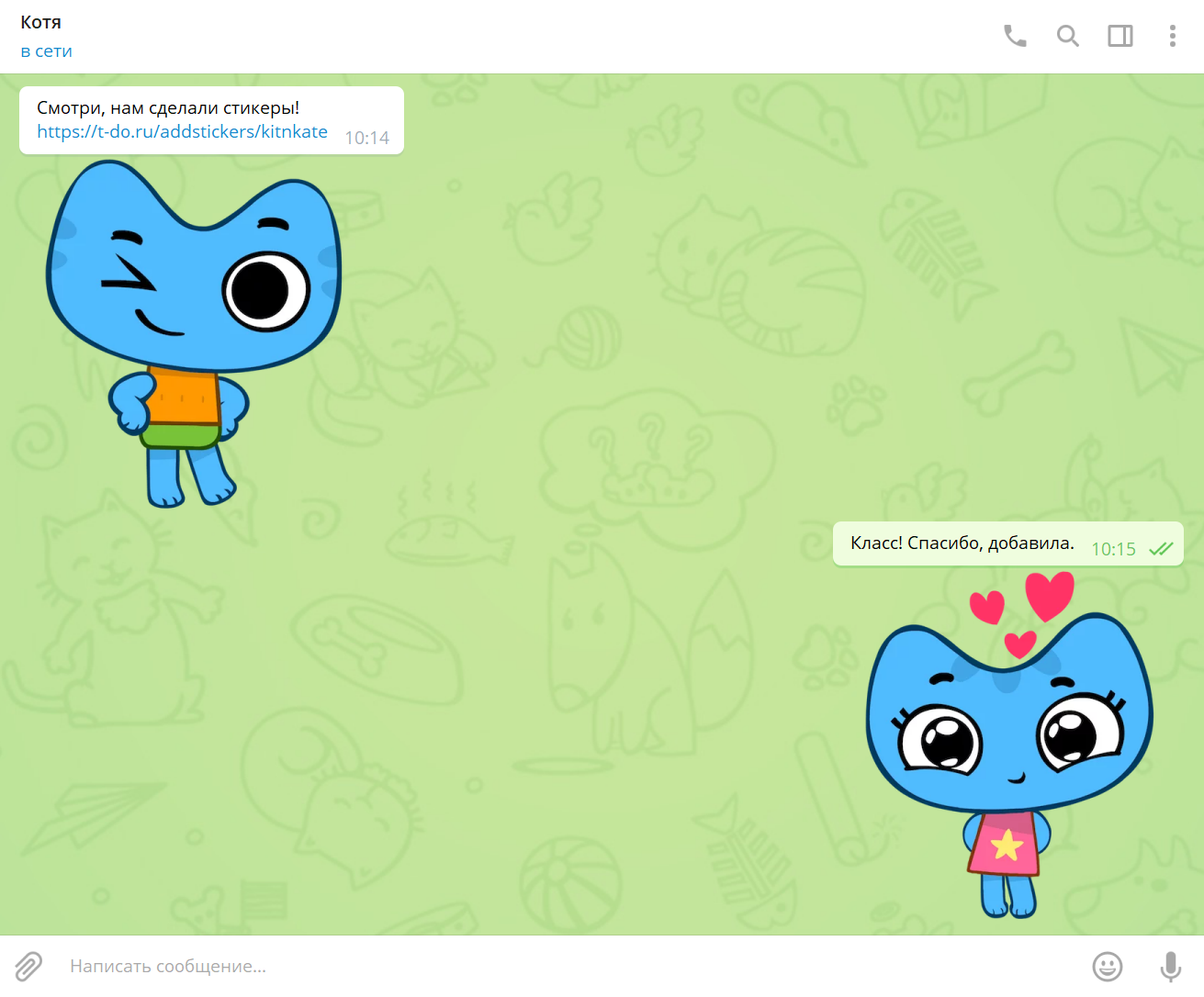Screen dimensions: 1204x997
Task: Click the 10:15 timestamp on sent message
Action: point(1113,549)
